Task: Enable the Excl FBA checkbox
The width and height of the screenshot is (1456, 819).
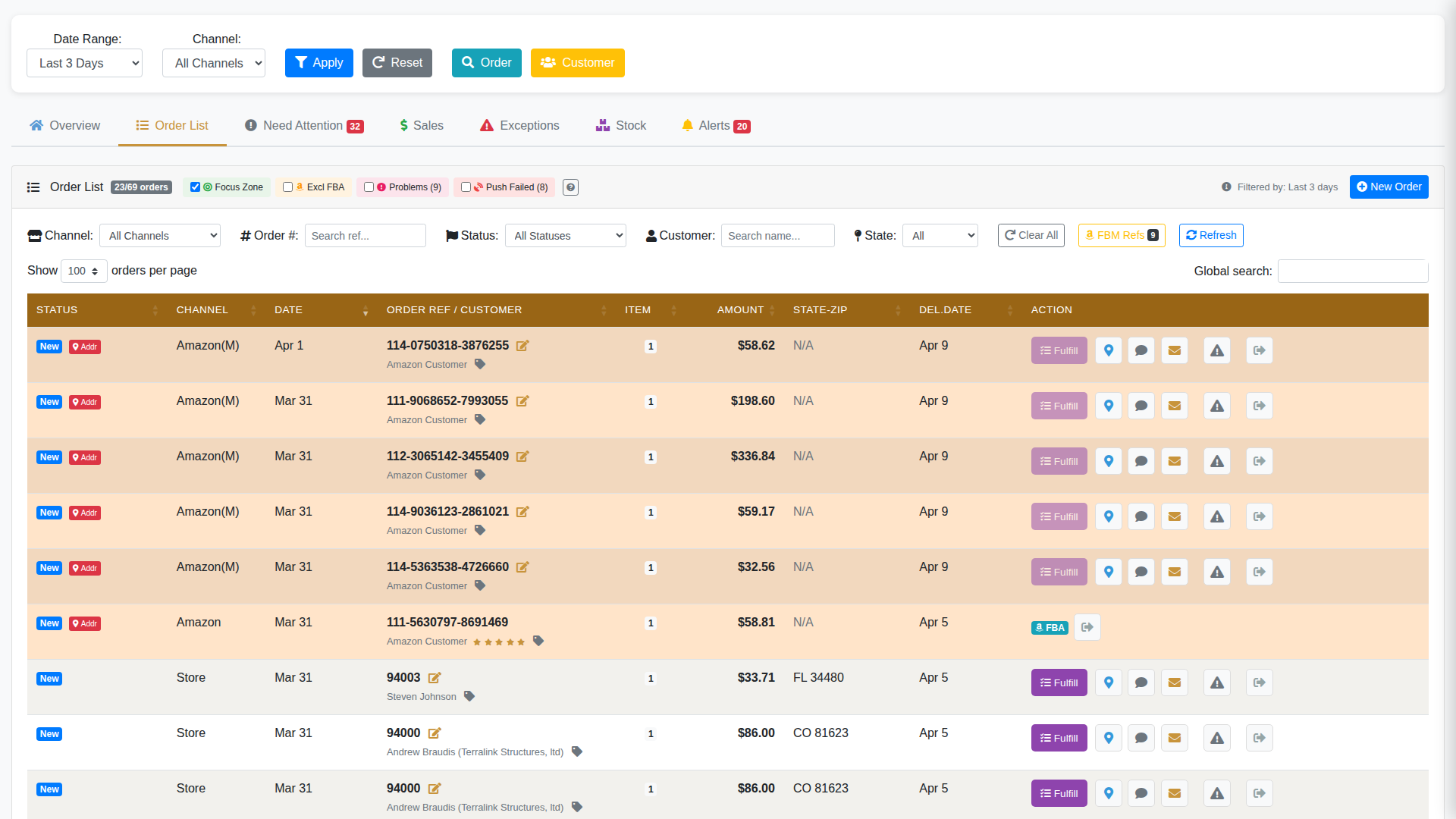Action: 287,187
